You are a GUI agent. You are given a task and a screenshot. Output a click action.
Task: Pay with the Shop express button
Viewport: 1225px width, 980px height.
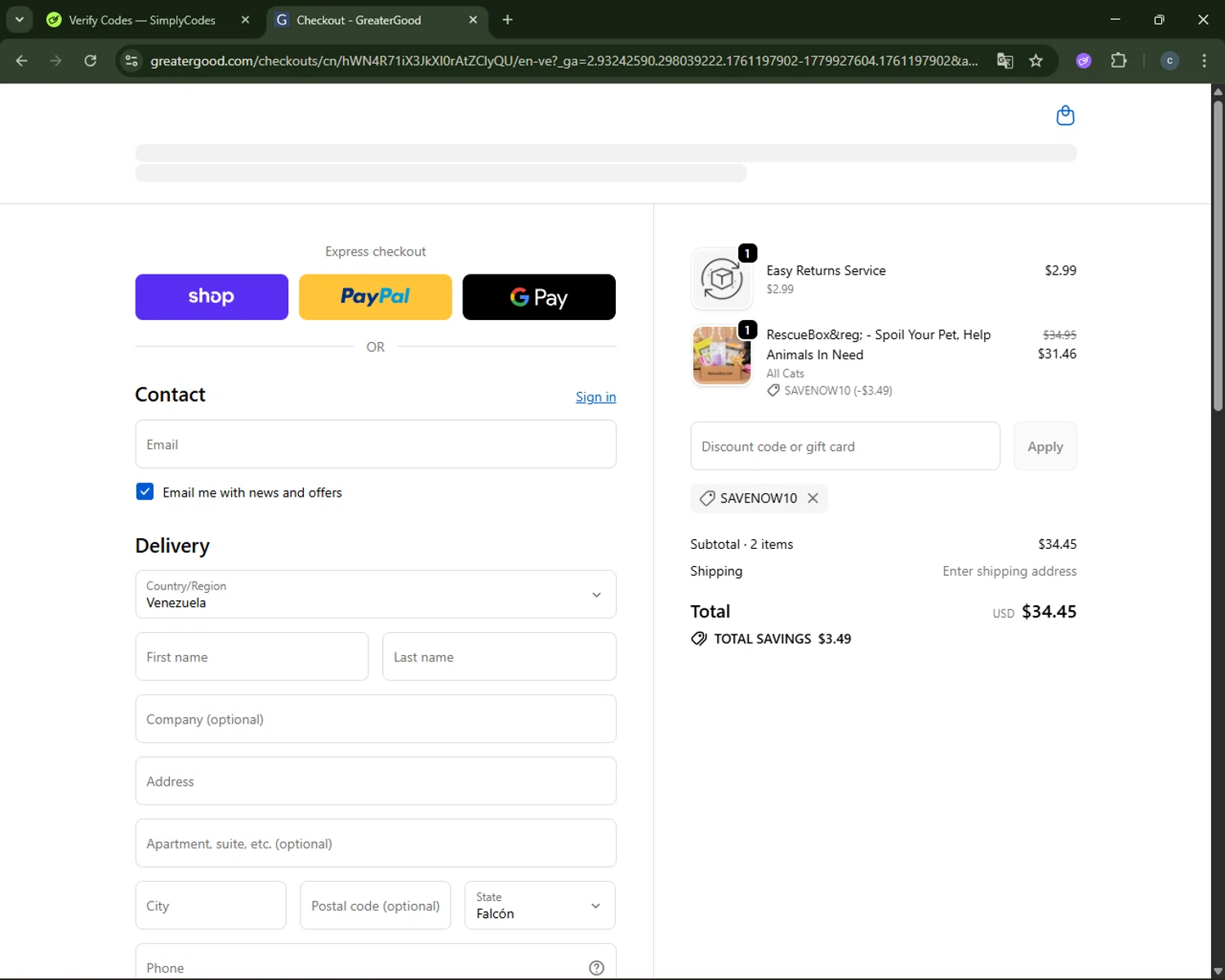click(x=212, y=297)
